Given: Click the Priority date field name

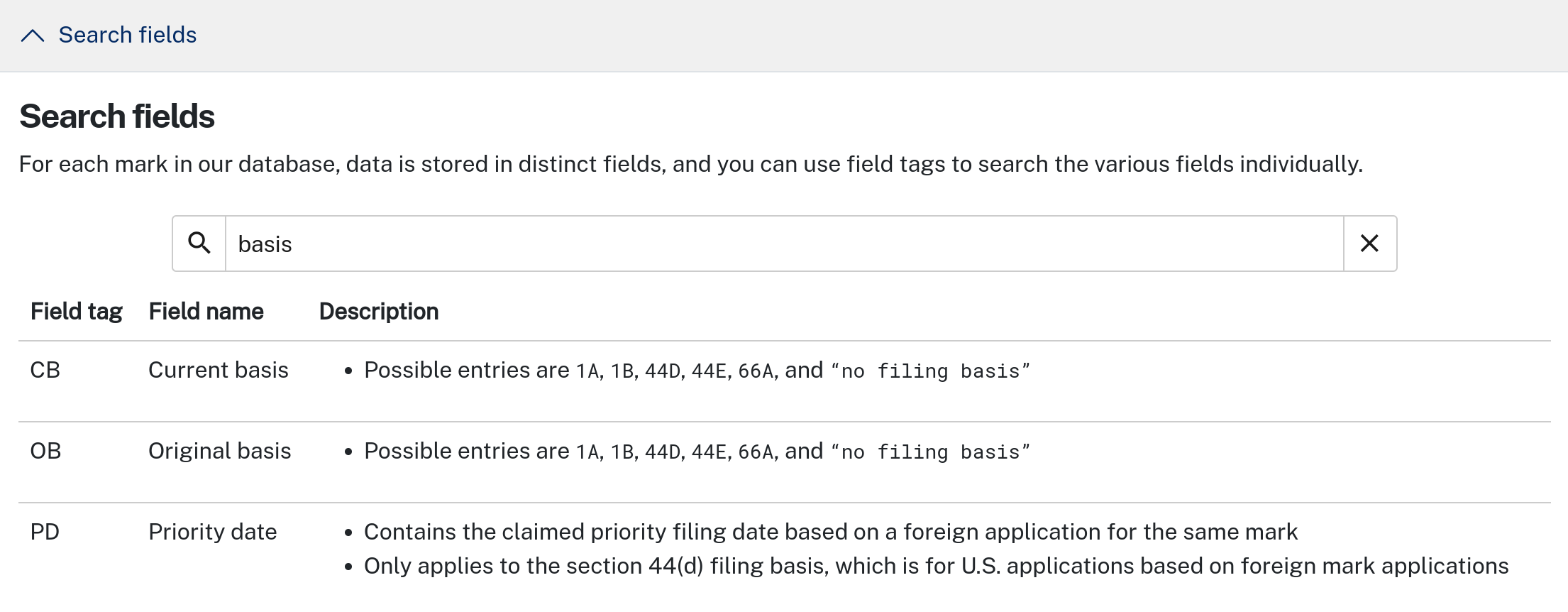Looking at the screenshot, I should (x=213, y=532).
